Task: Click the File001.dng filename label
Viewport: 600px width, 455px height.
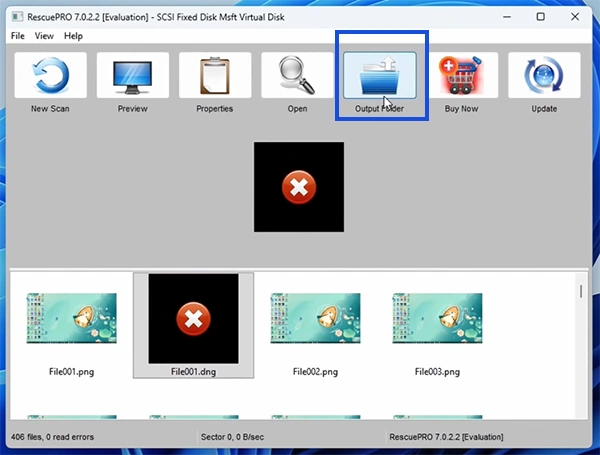Action: click(x=193, y=372)
